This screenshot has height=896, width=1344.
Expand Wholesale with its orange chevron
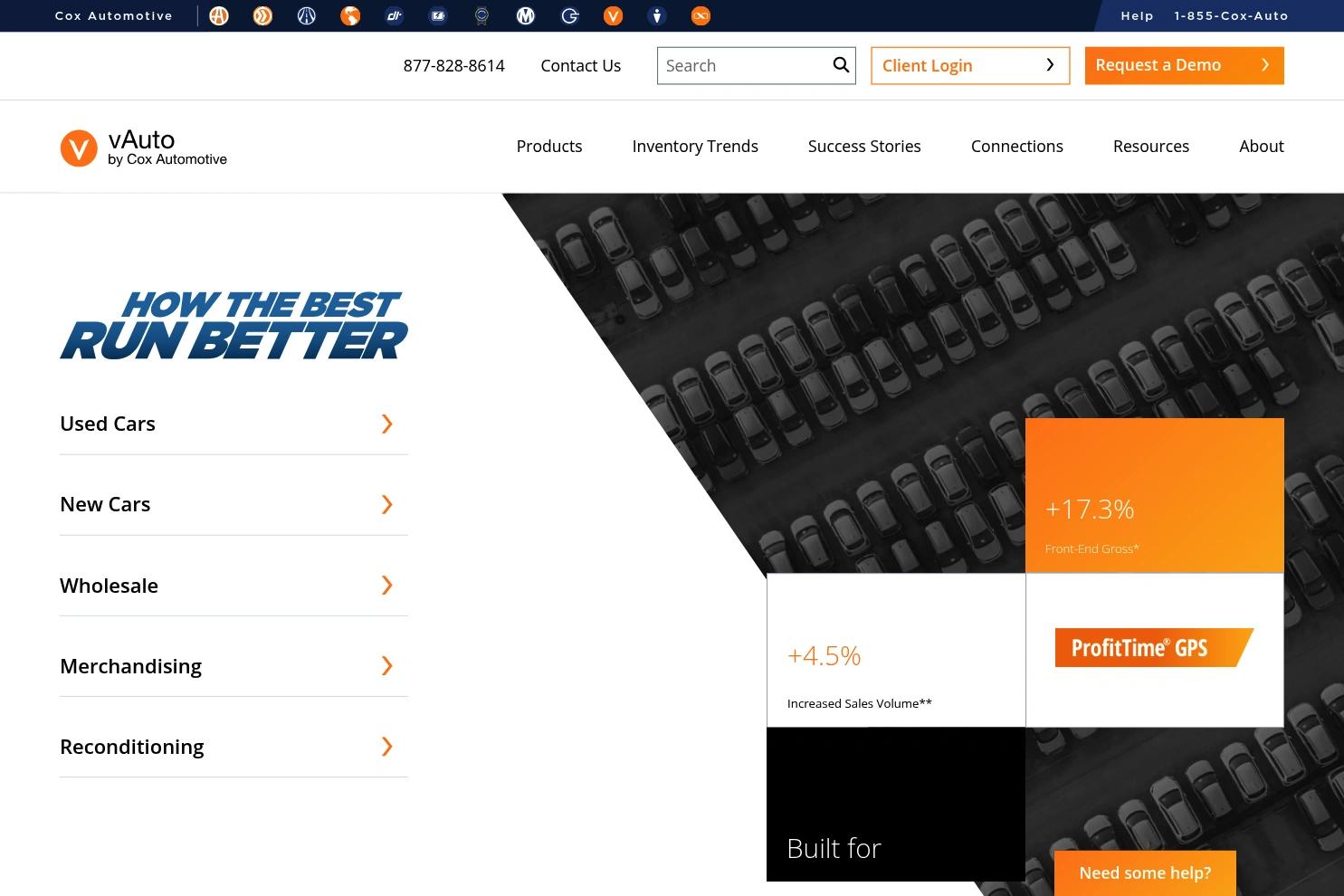point(387,585)
